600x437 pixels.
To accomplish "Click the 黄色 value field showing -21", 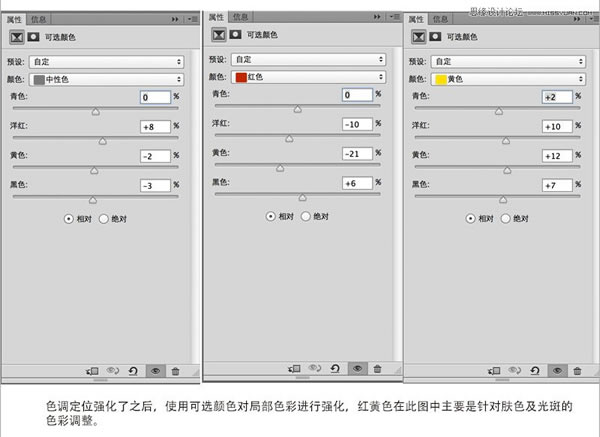I will coord(357,154).
